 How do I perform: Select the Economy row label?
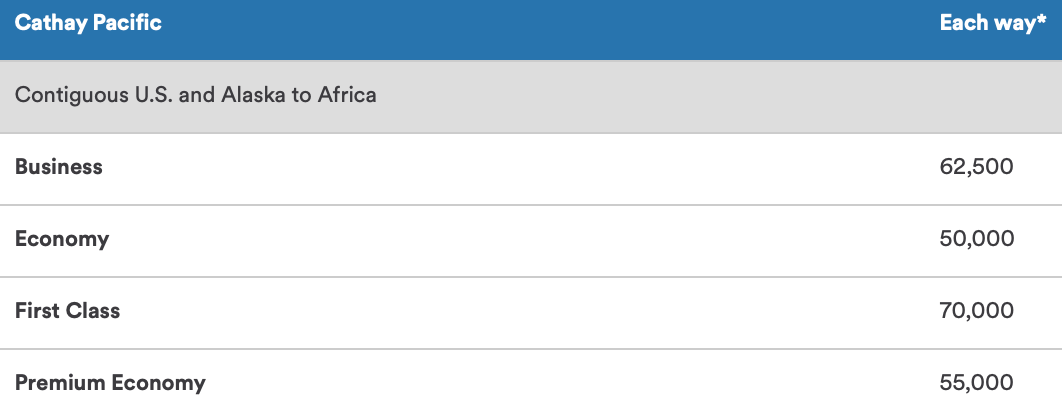62,239
